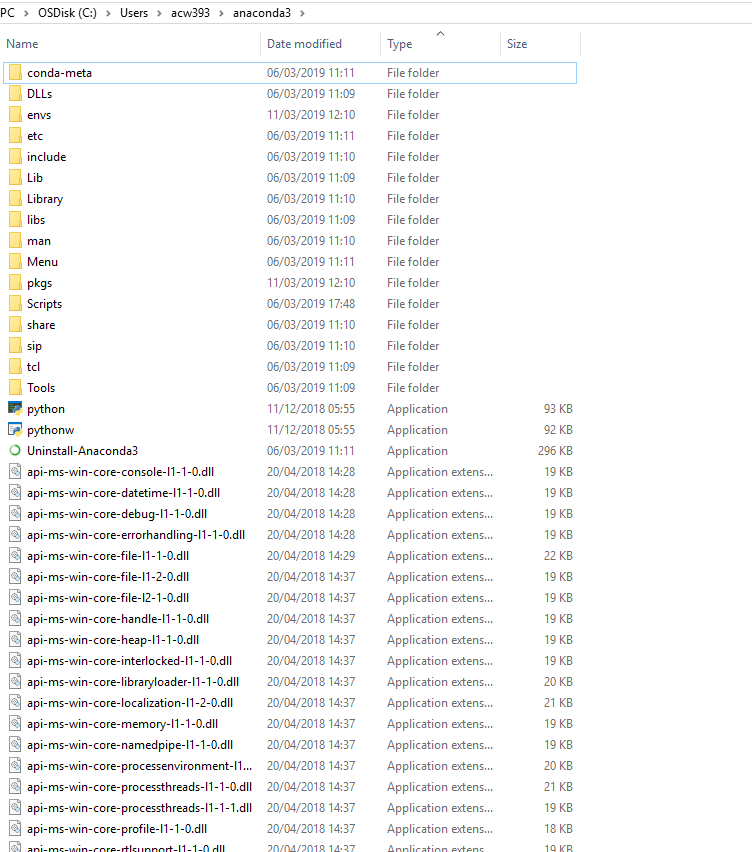Navigate to OSDisk (C:) in the address bar
The image size is (752, 852).
tap(67, 13)
